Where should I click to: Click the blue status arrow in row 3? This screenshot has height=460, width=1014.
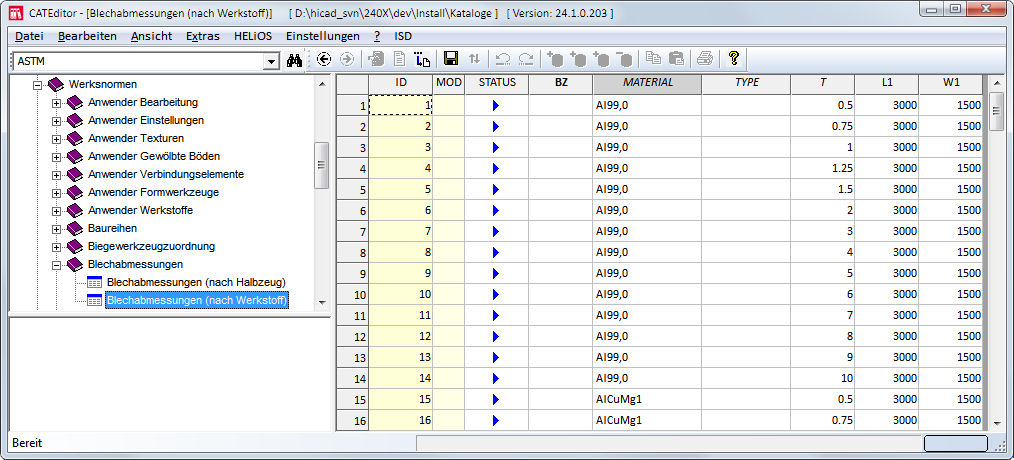(495, 147)
